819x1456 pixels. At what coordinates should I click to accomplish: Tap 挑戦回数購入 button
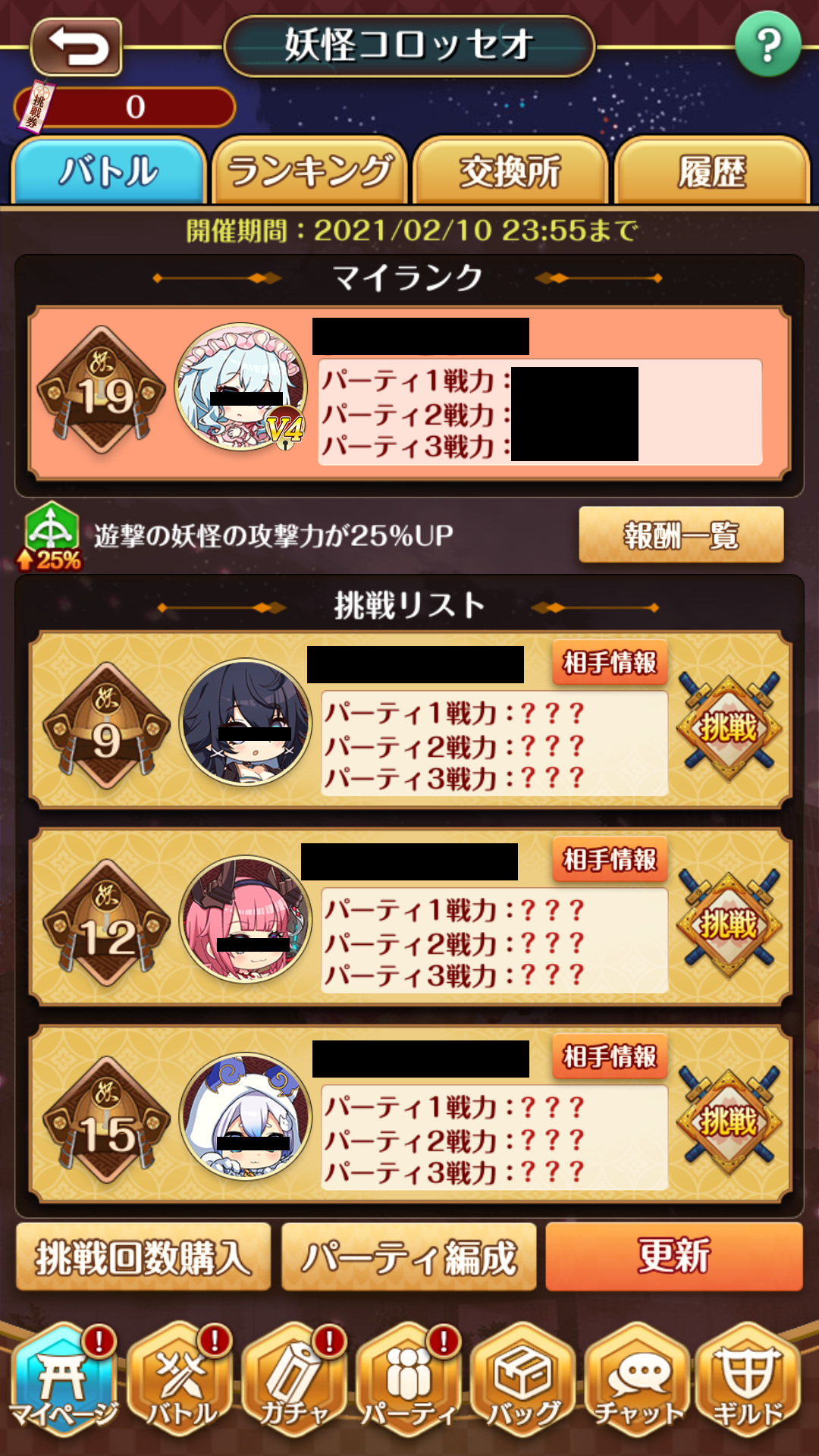click(143, 1257)
